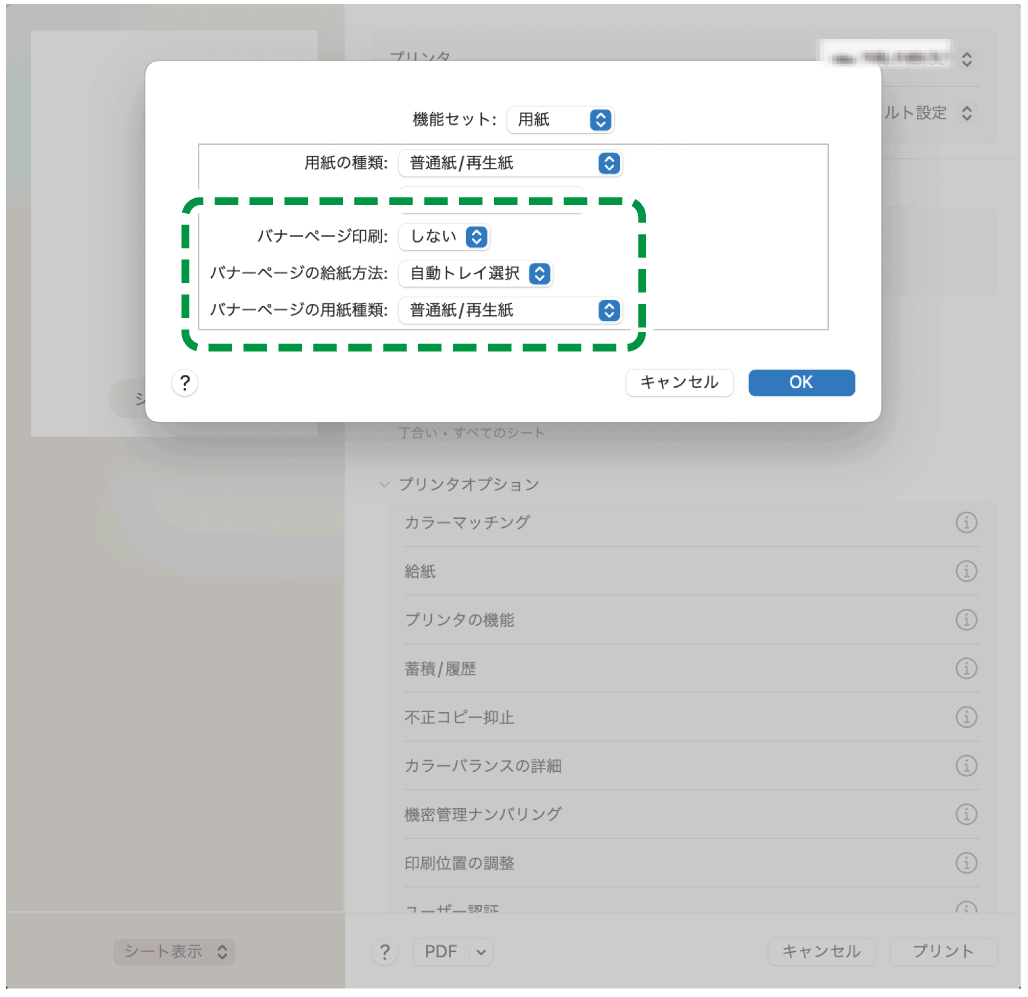
Task: Open details for 給紙 via its info icon
Action: point(966,571)
